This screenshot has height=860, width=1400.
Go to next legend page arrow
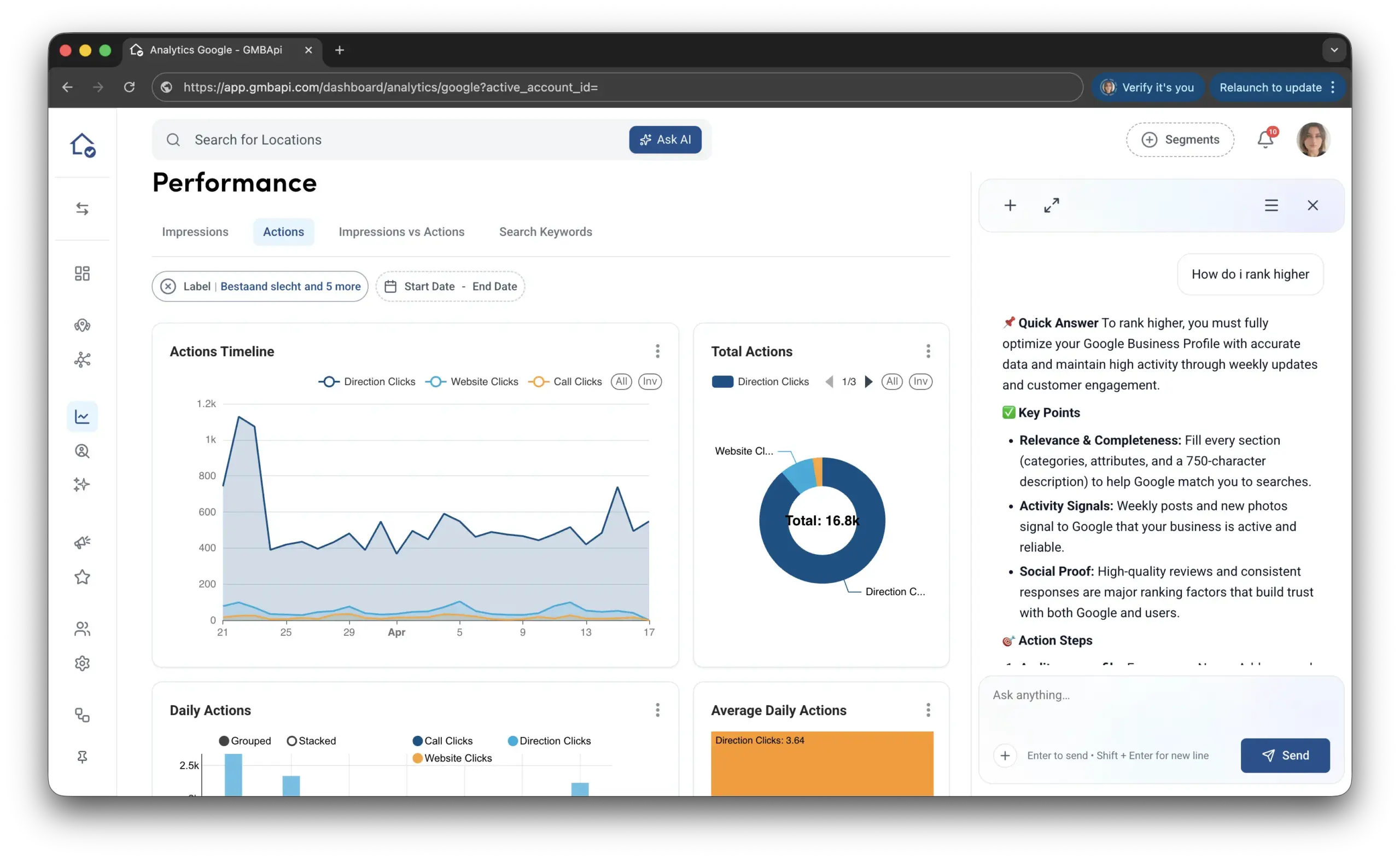click(x=868, y=382)
